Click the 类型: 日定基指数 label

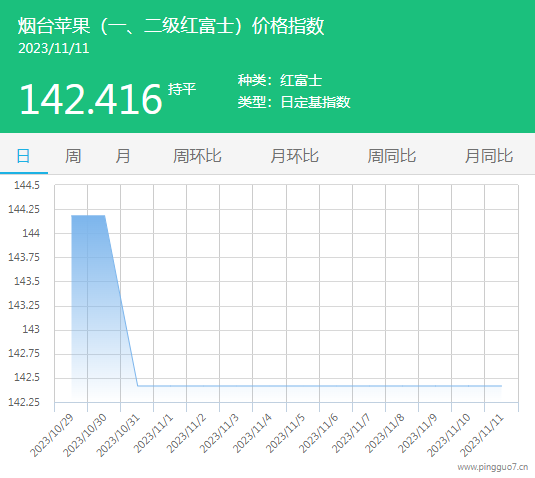[x=294, y=102]
